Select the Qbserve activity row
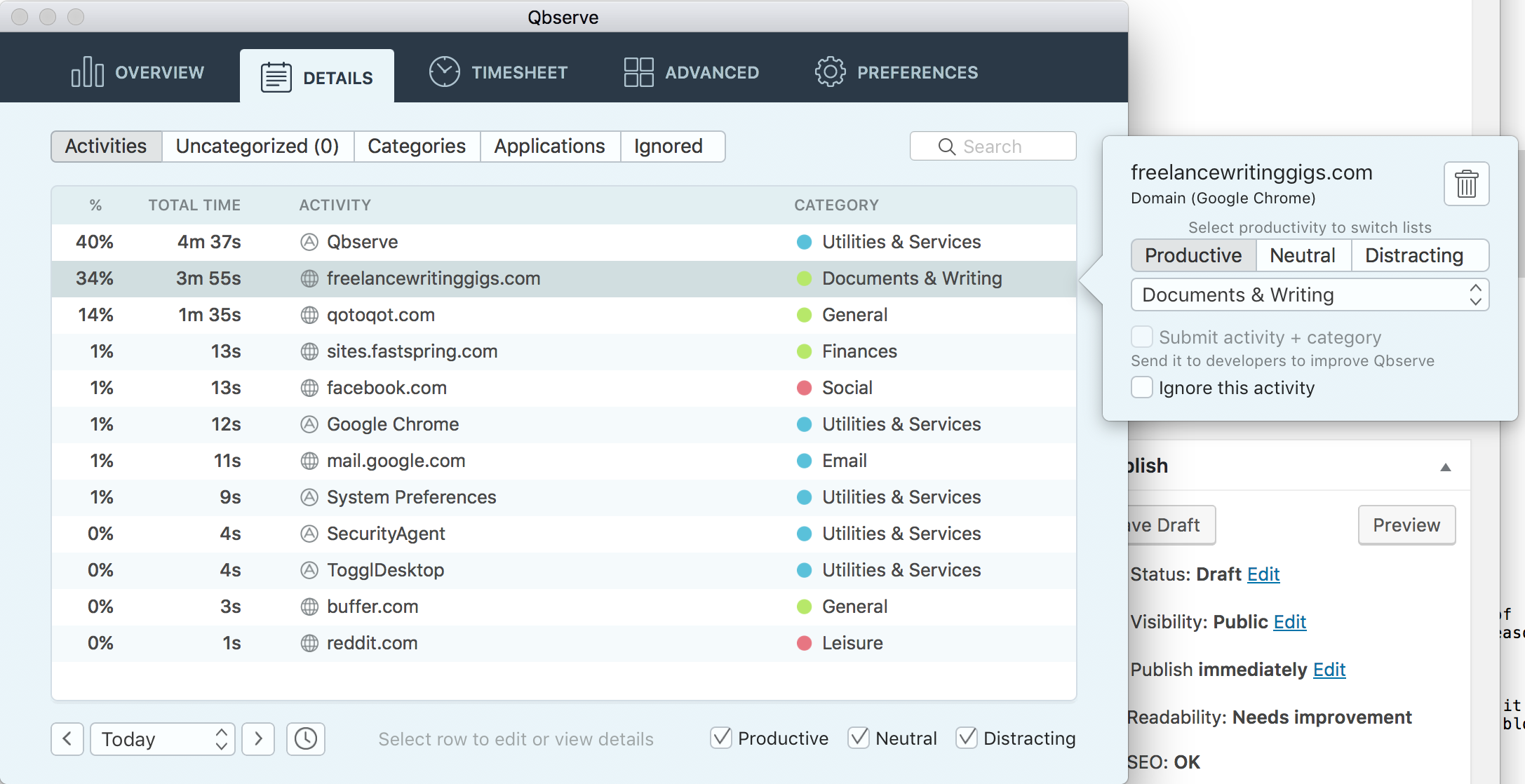 [x=564, y=242]
